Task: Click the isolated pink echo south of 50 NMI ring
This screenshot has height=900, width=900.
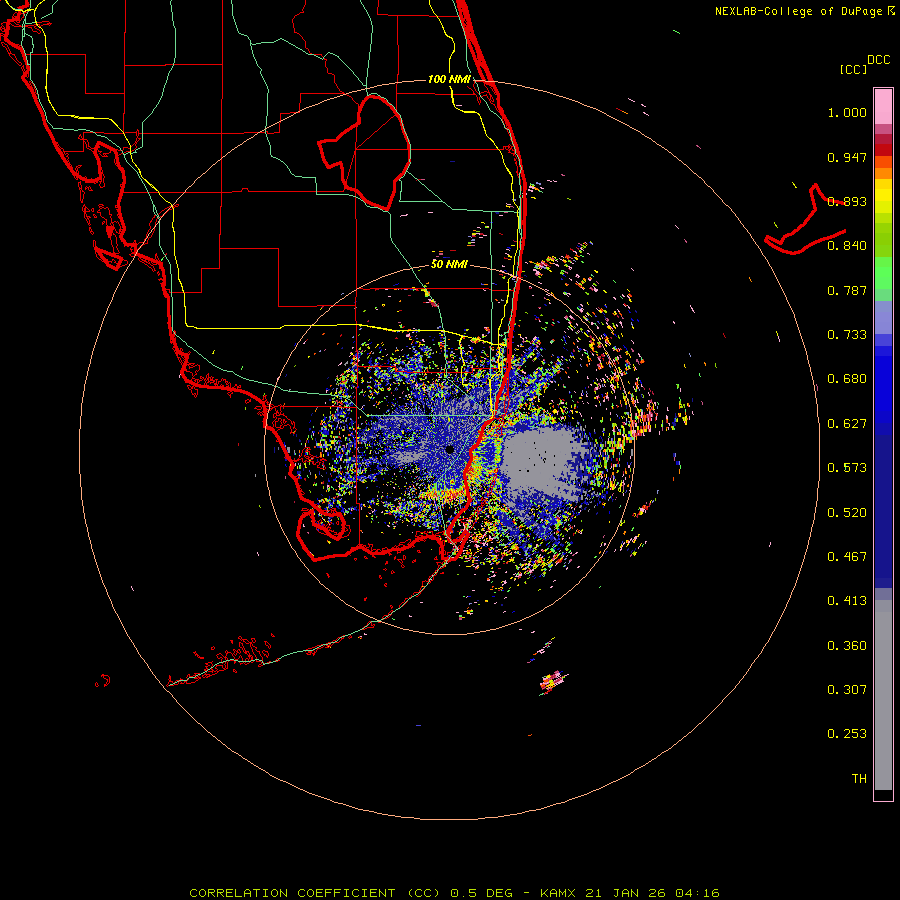Action: click(x=553, y=681)
